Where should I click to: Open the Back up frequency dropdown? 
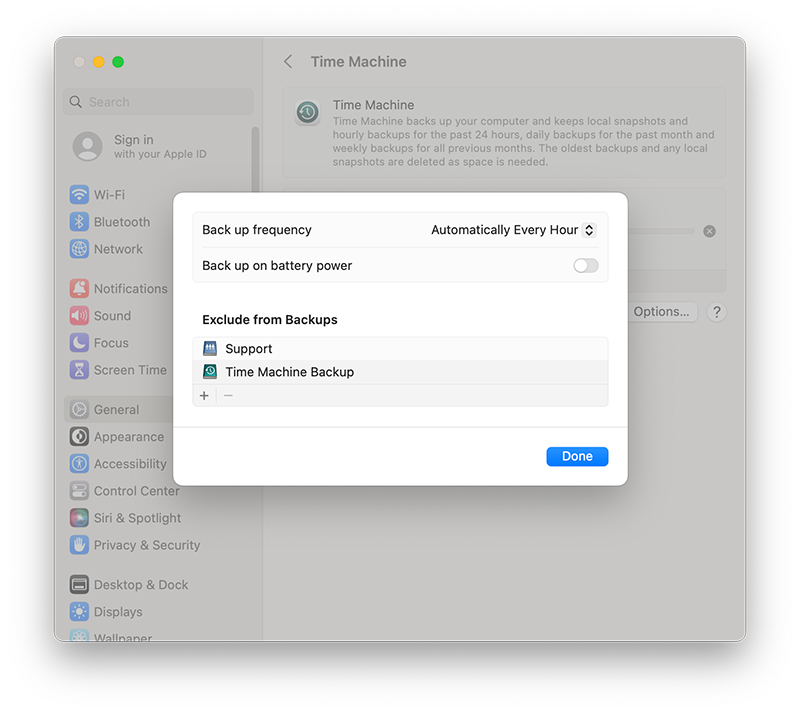coord(513,230)
